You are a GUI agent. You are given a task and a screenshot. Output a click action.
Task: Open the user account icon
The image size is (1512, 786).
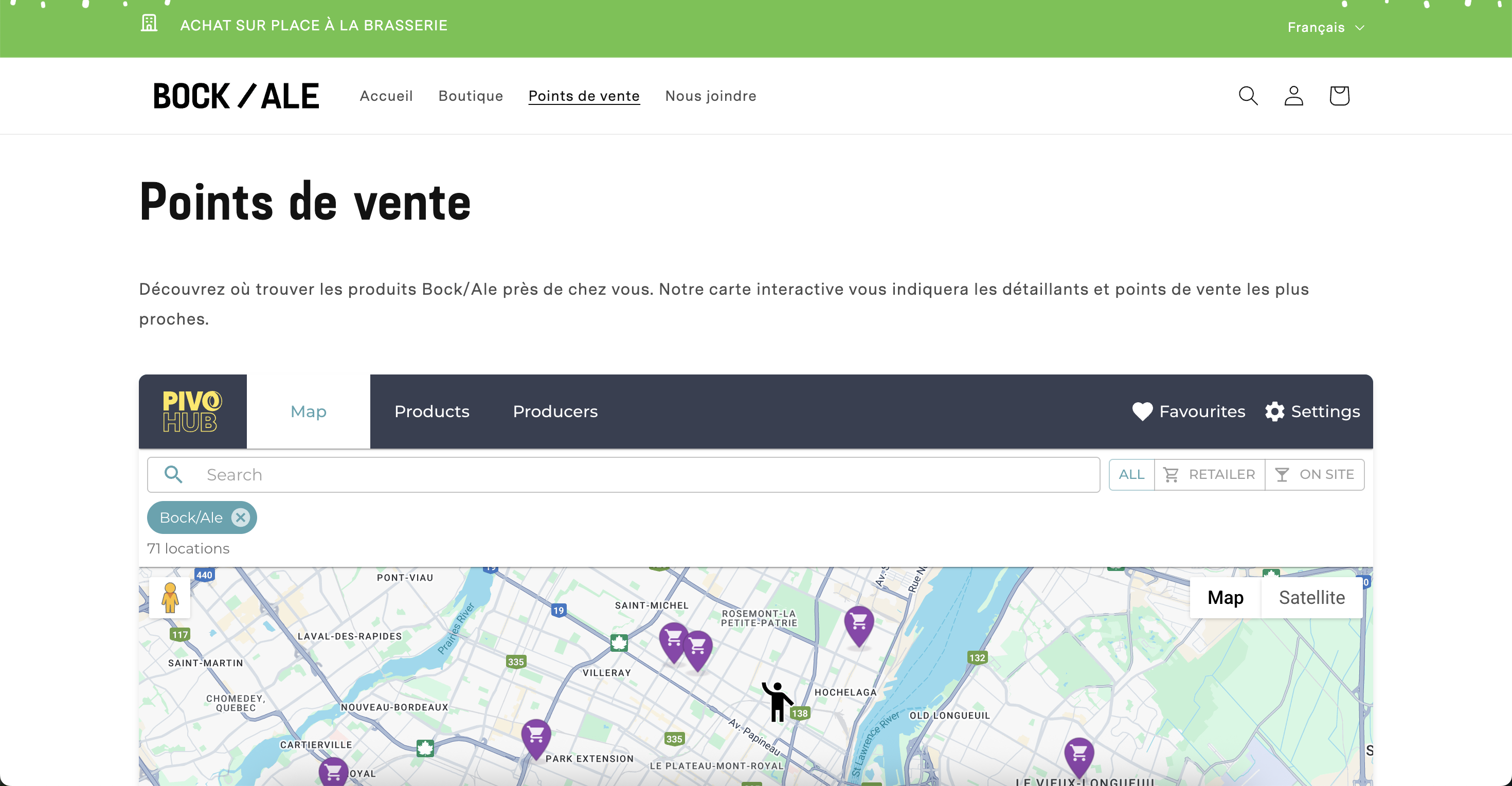(1293, 96)
